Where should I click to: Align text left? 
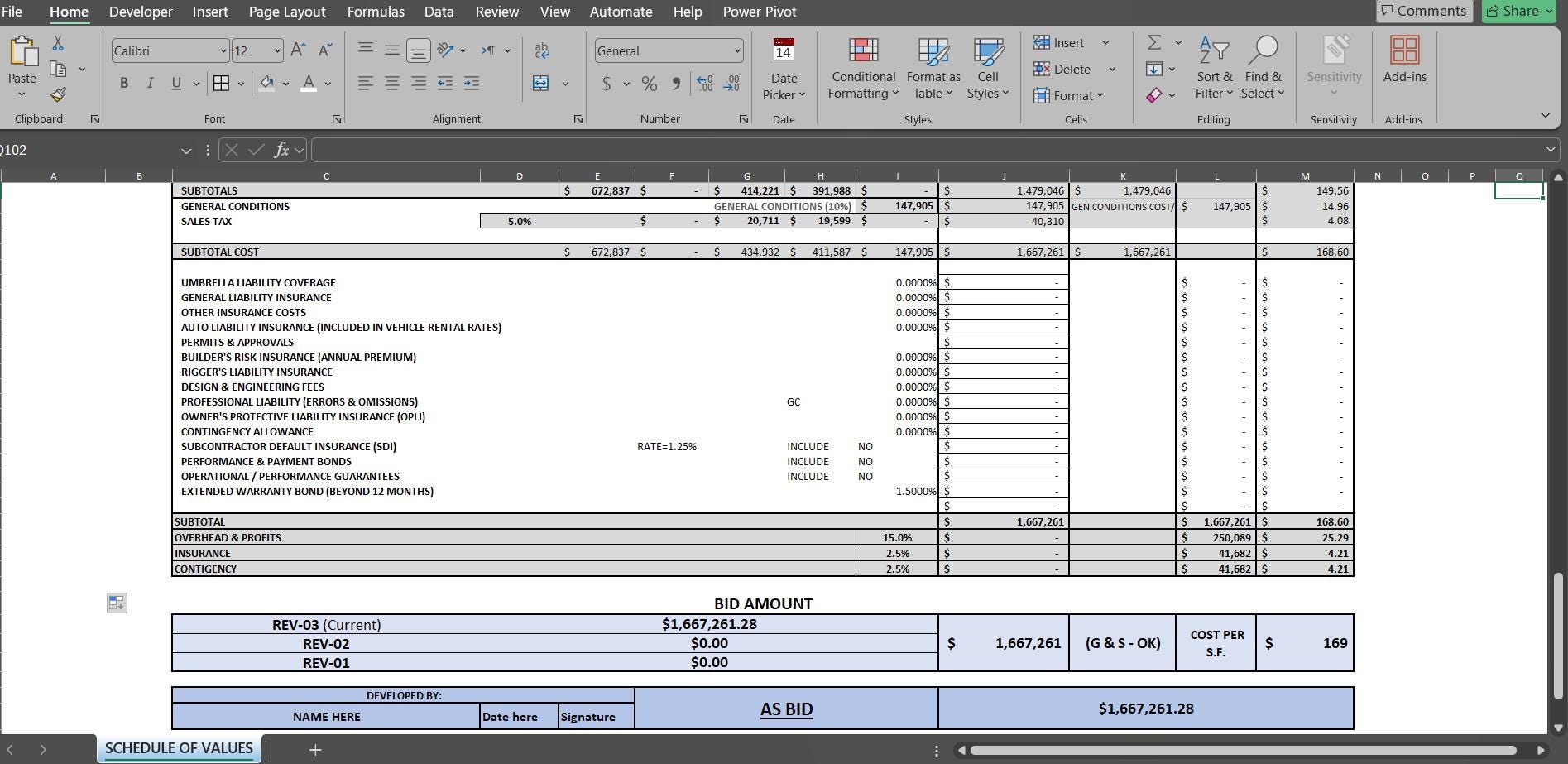[x=365, y=83]
